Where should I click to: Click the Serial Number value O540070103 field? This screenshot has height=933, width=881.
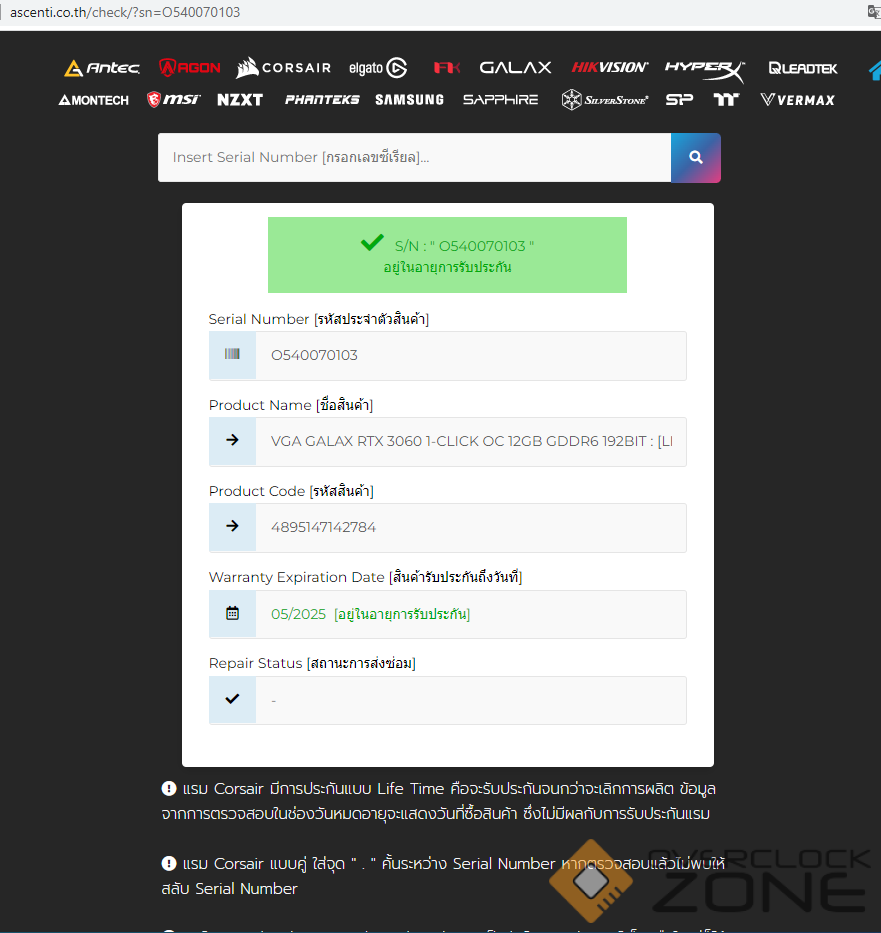[471, 355]
